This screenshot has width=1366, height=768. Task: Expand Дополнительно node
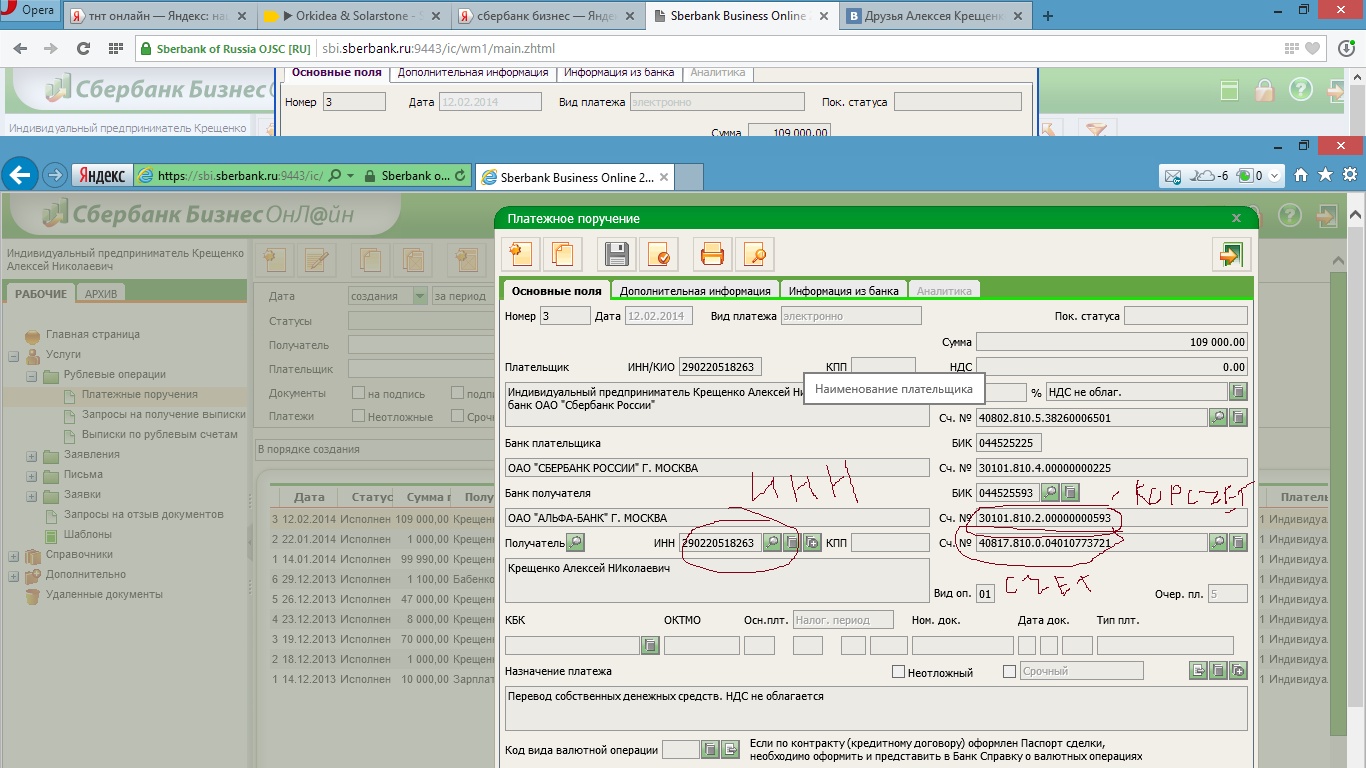coord(14,576)
